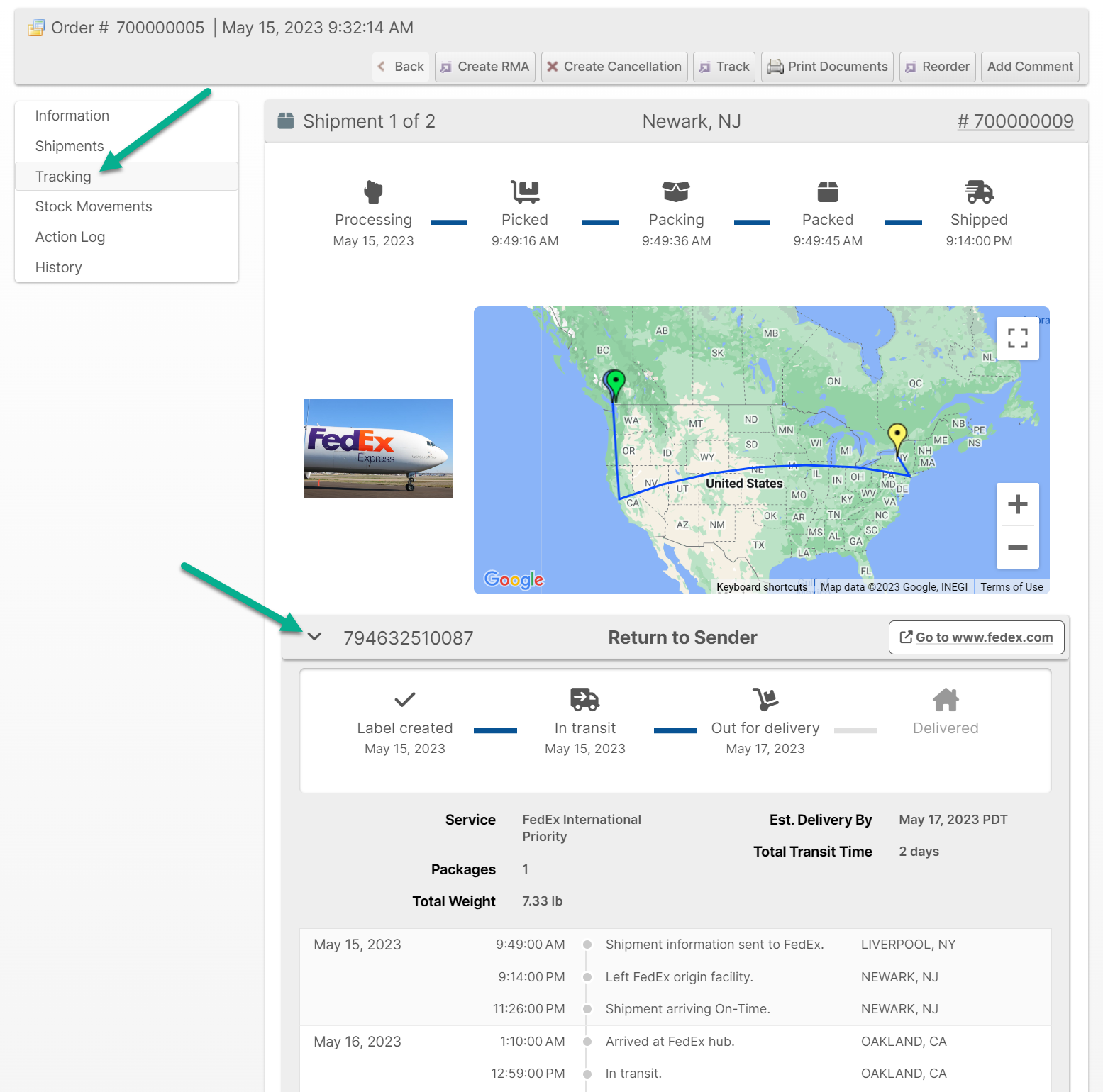Collapse tracking number 794632510087 details

315,637
